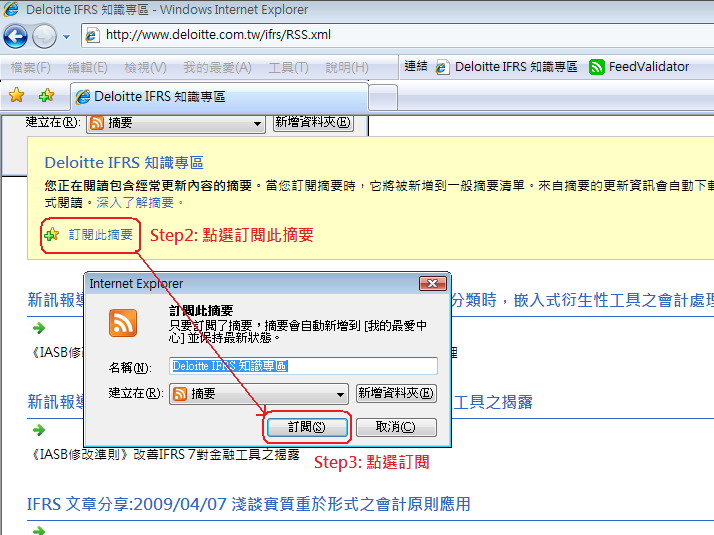Click the star icon beside 訂閱此摘要
This screenshot has height=535, width=714.
point(51,234)
